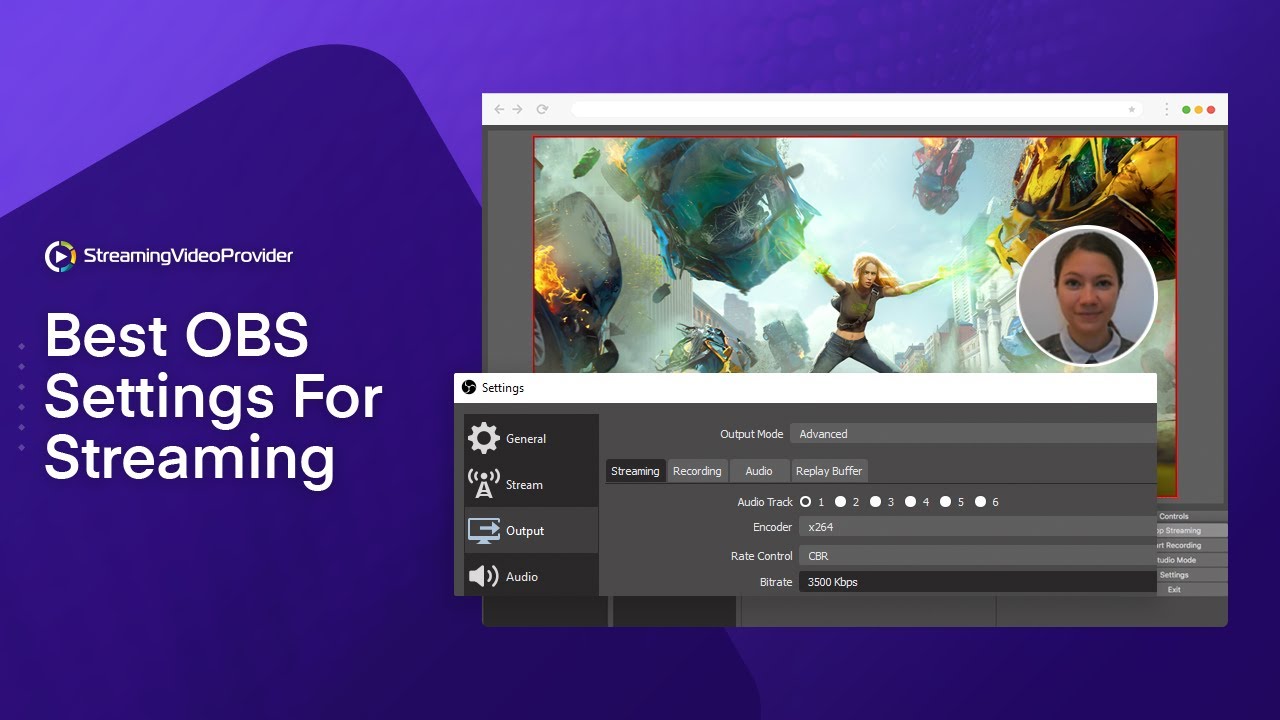Switch to the Streaming tab
This screenshot has width=1280, height=720.
(635, 471)
